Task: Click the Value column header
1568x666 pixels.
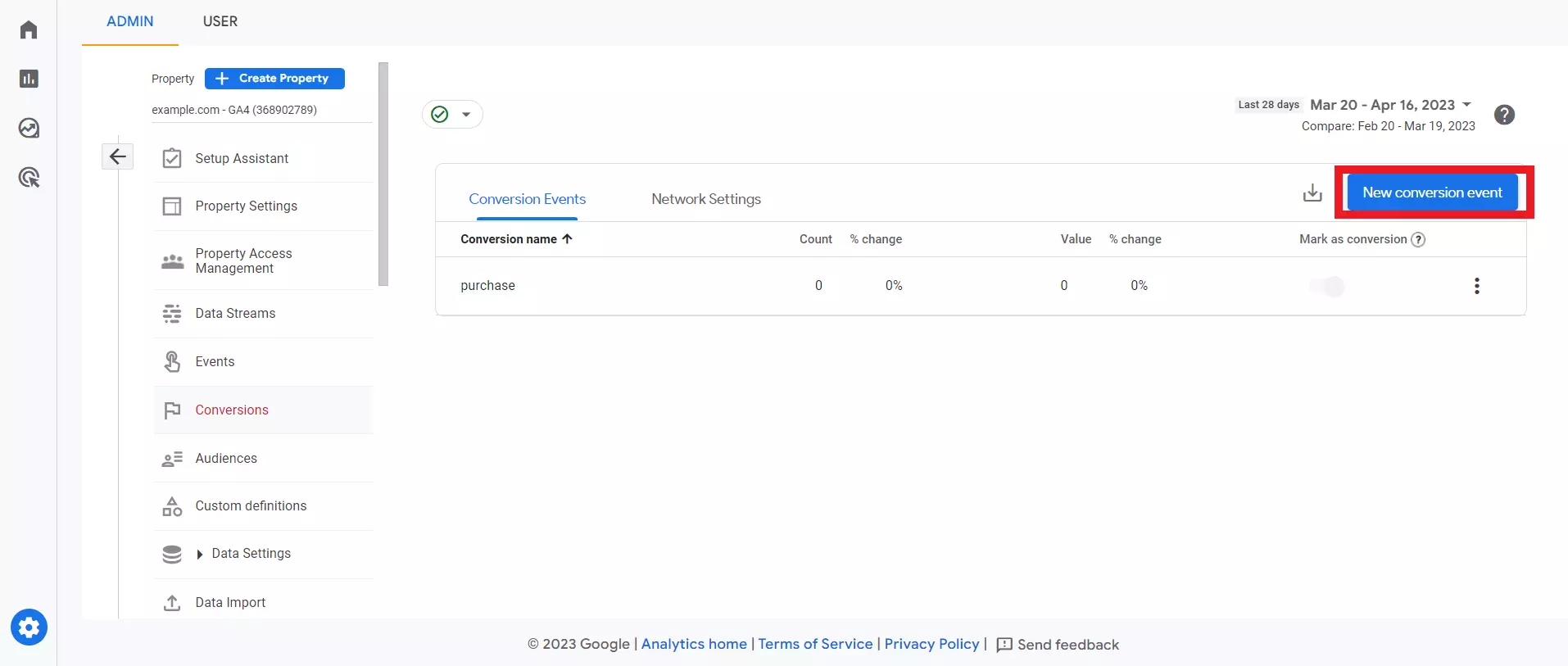Action: coord(1076,239)
